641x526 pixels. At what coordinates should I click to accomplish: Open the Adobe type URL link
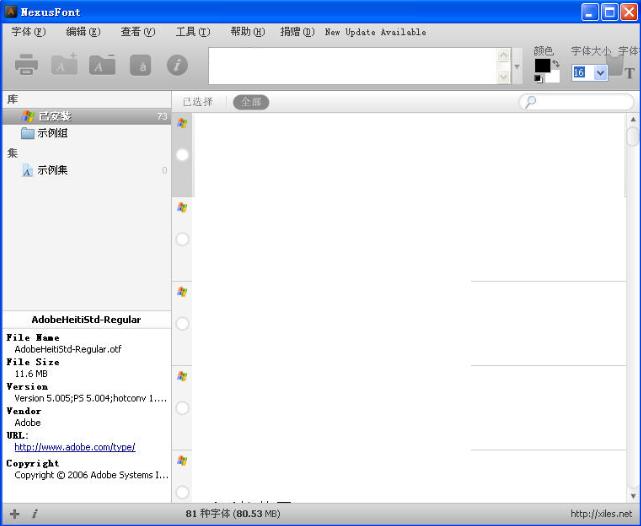point(74,447)
